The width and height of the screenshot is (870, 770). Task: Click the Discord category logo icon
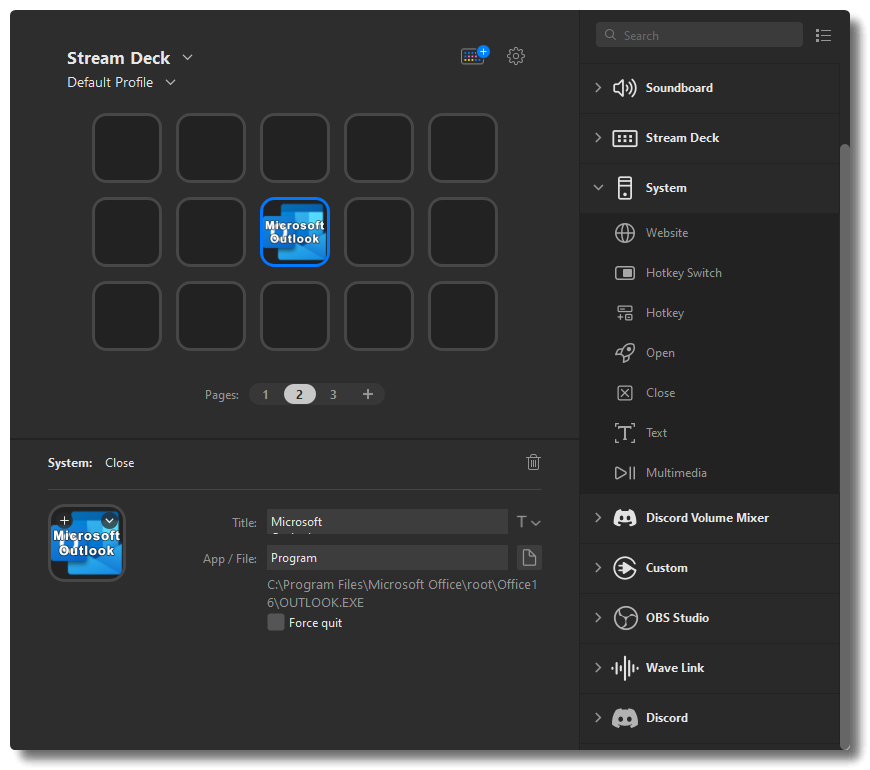click(x=625, y=718)
